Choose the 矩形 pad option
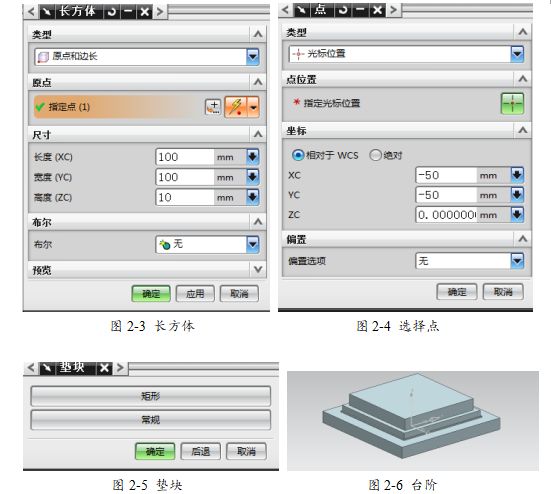The image size is (551, 494). 151,396
